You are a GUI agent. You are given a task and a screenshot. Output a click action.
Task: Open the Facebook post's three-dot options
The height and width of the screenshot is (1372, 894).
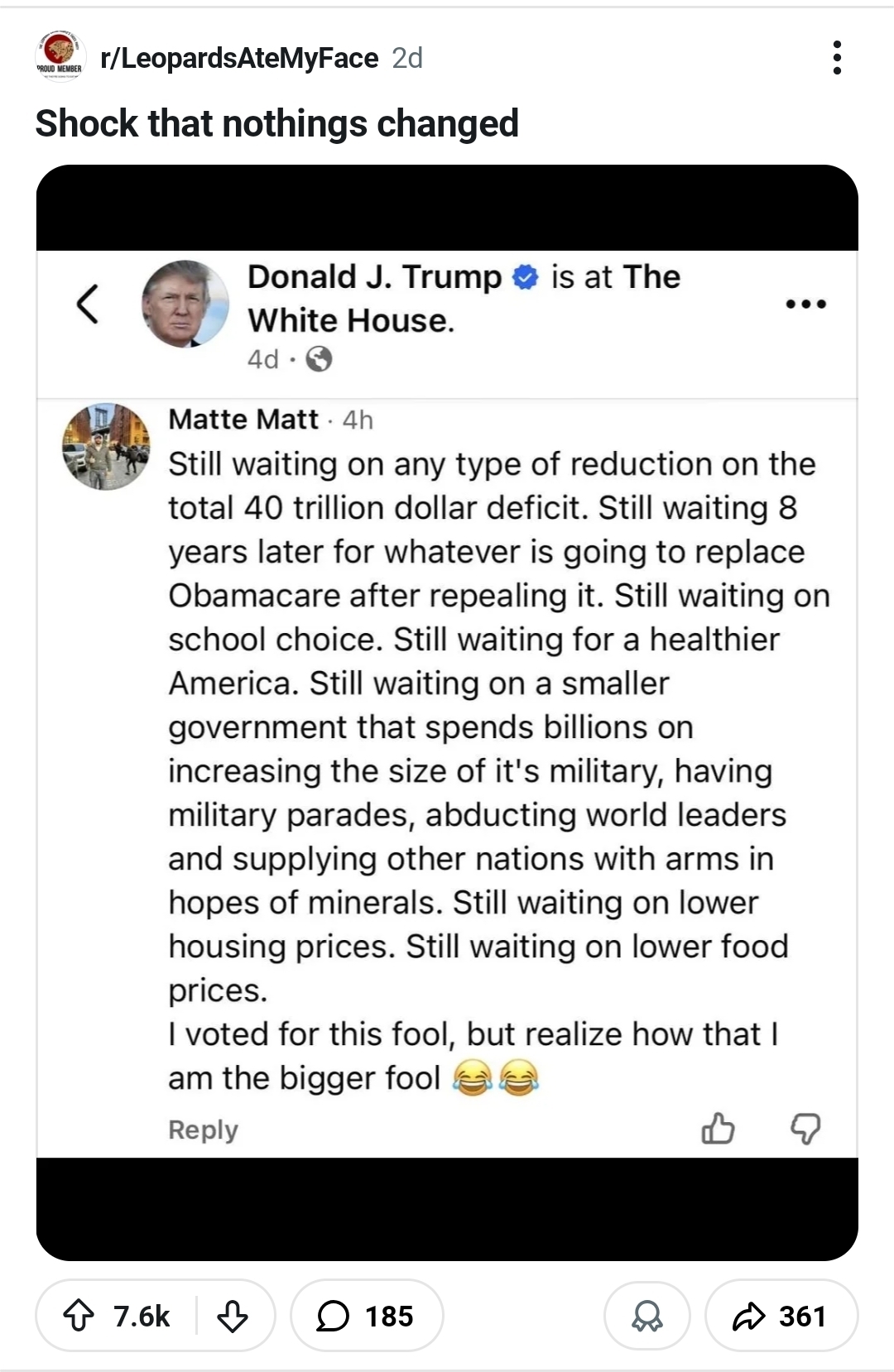805,304
